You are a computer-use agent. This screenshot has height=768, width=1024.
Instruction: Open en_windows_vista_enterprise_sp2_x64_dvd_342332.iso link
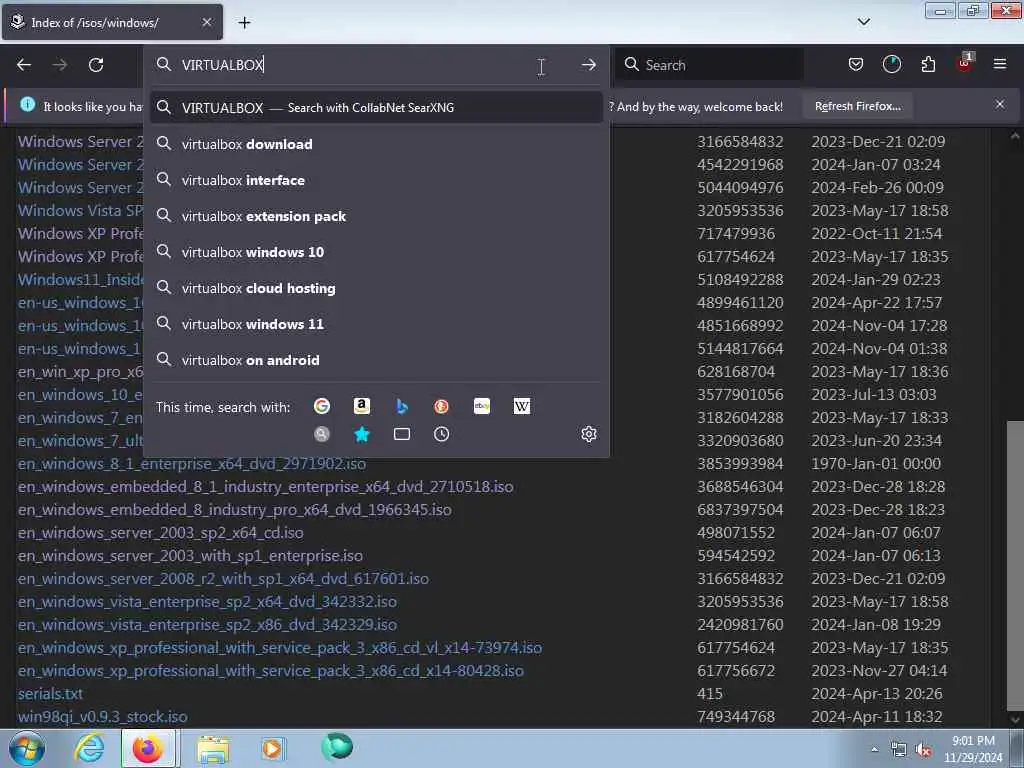point(207,601)
